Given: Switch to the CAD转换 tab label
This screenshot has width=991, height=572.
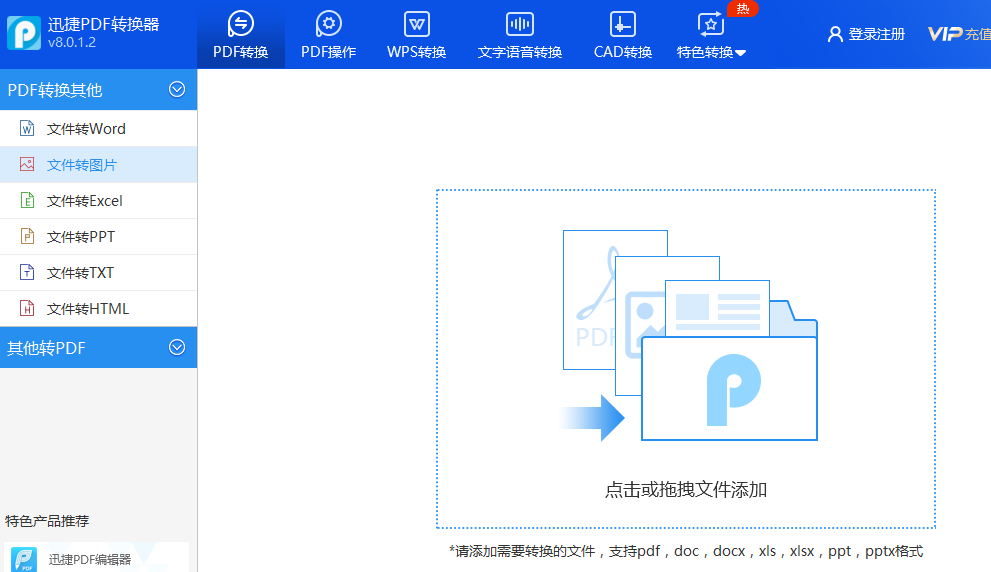Looking at the screenshot, I should [x=623, y=52].
